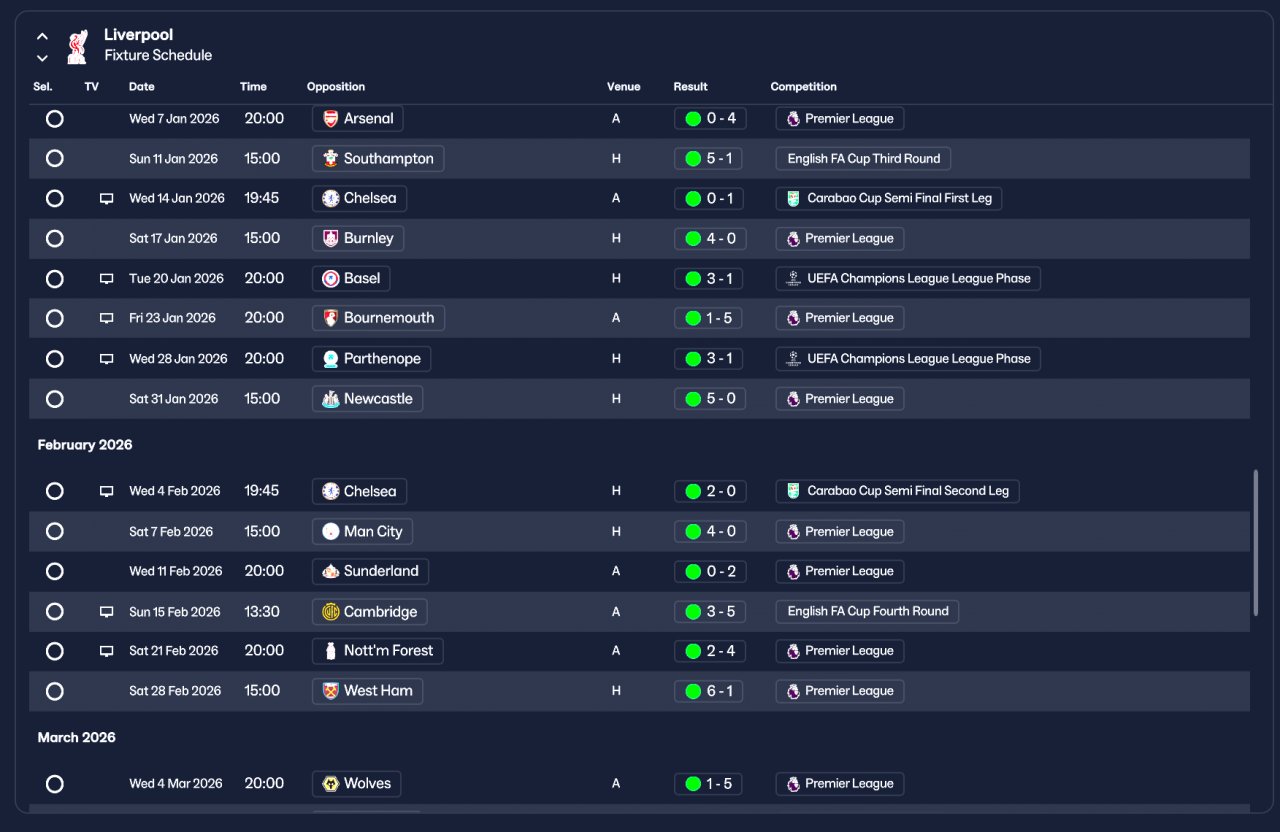Select the radio button for Arsenal fixture
Screen dimensions: 1280x832
click(x=55, y=119)
